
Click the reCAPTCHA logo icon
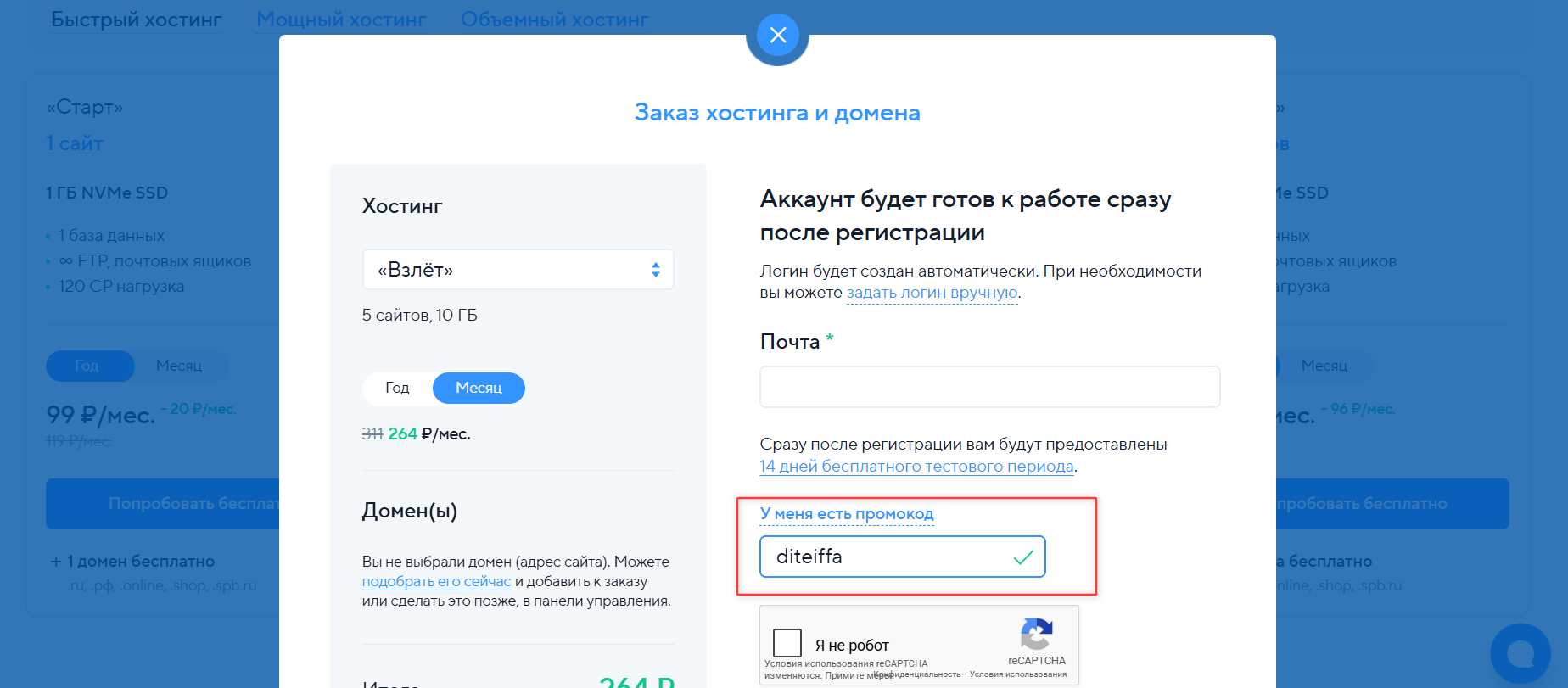(1037, 634)
